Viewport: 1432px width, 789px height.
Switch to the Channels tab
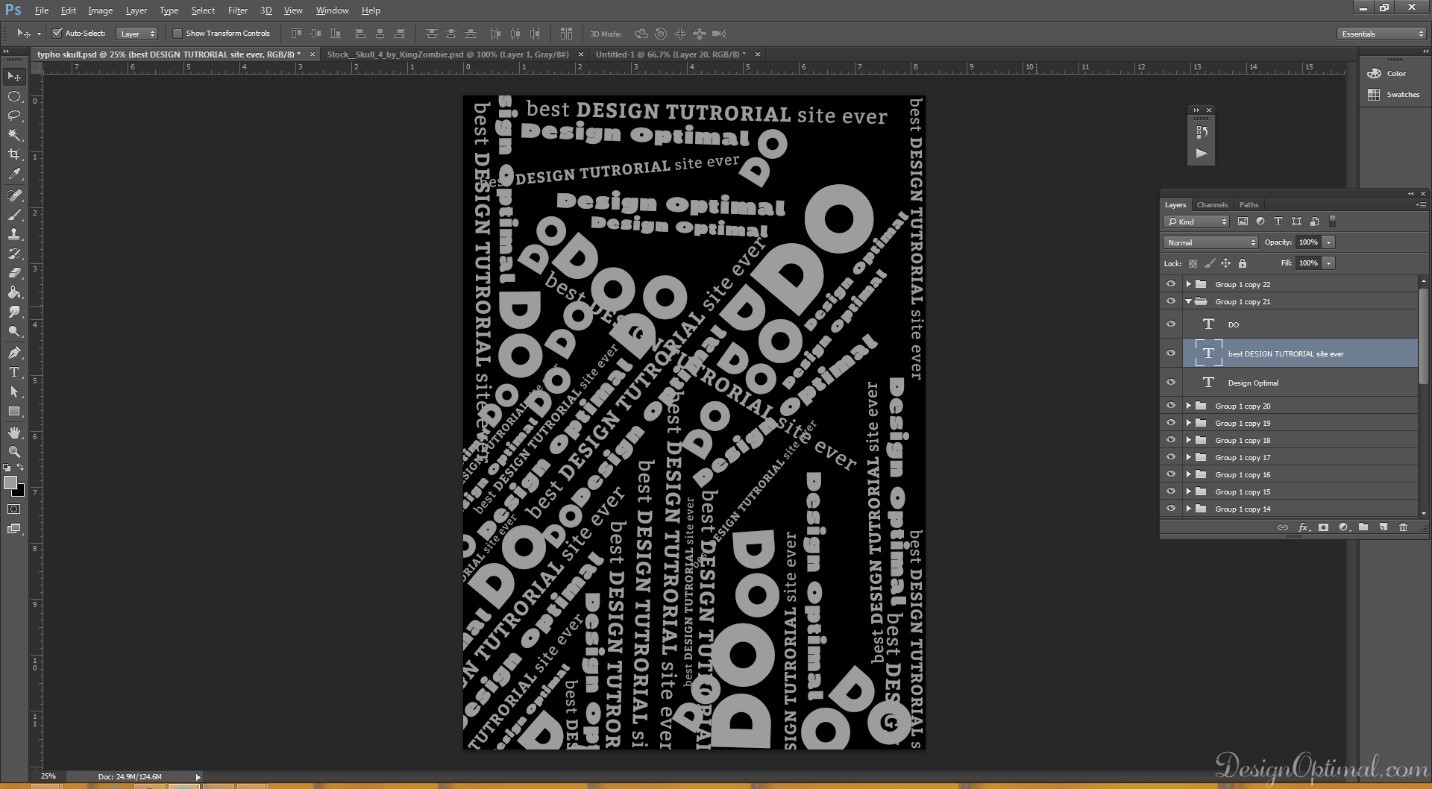tap(1212, 204)
